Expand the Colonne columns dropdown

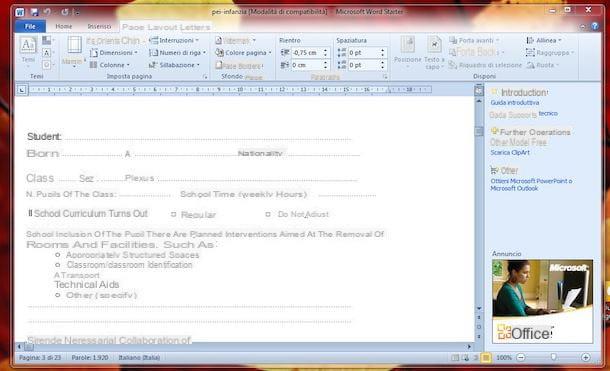point(110,65)
